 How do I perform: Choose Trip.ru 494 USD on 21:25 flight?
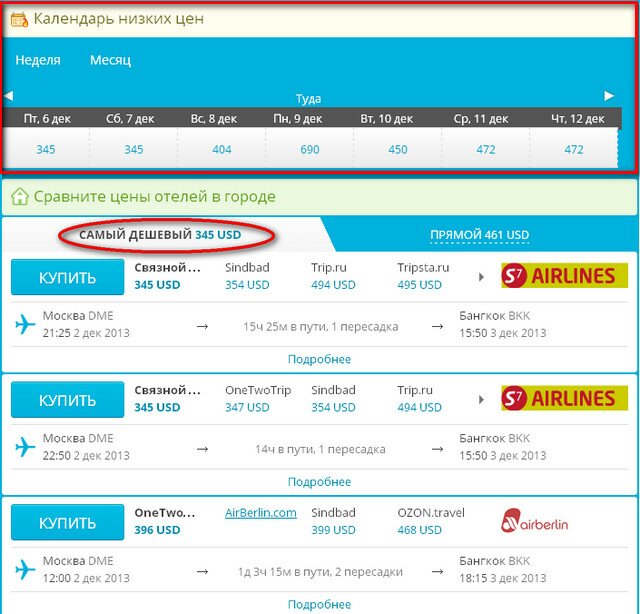[x=333, y=276]
